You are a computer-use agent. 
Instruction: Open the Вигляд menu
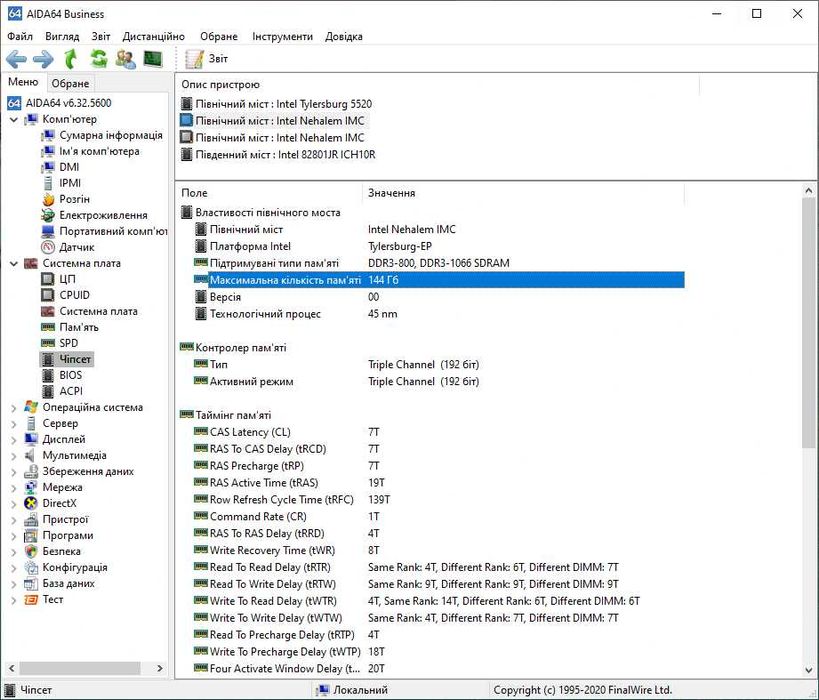click(62, 37)
